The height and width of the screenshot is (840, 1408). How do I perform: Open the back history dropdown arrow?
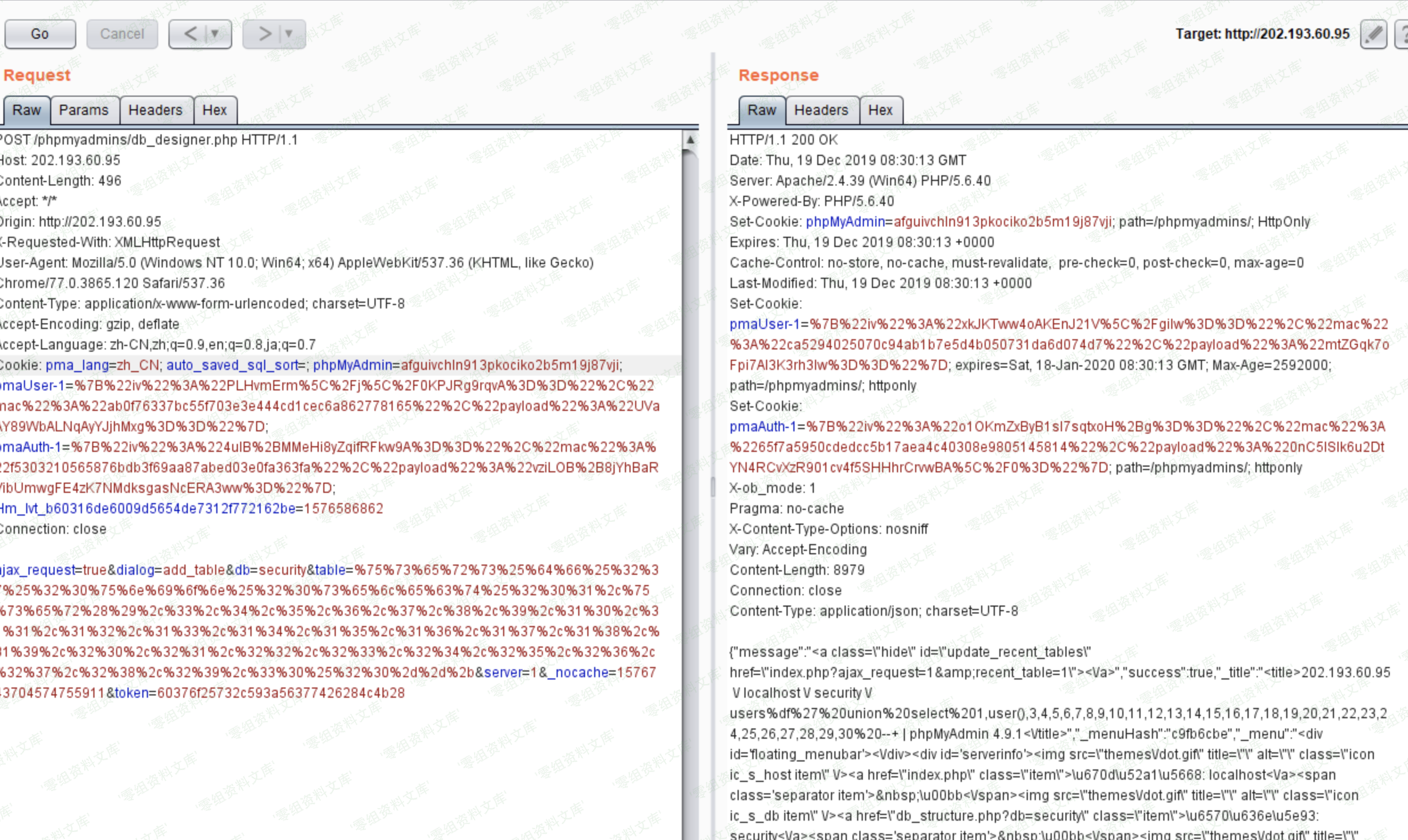(x=215, y=34)
